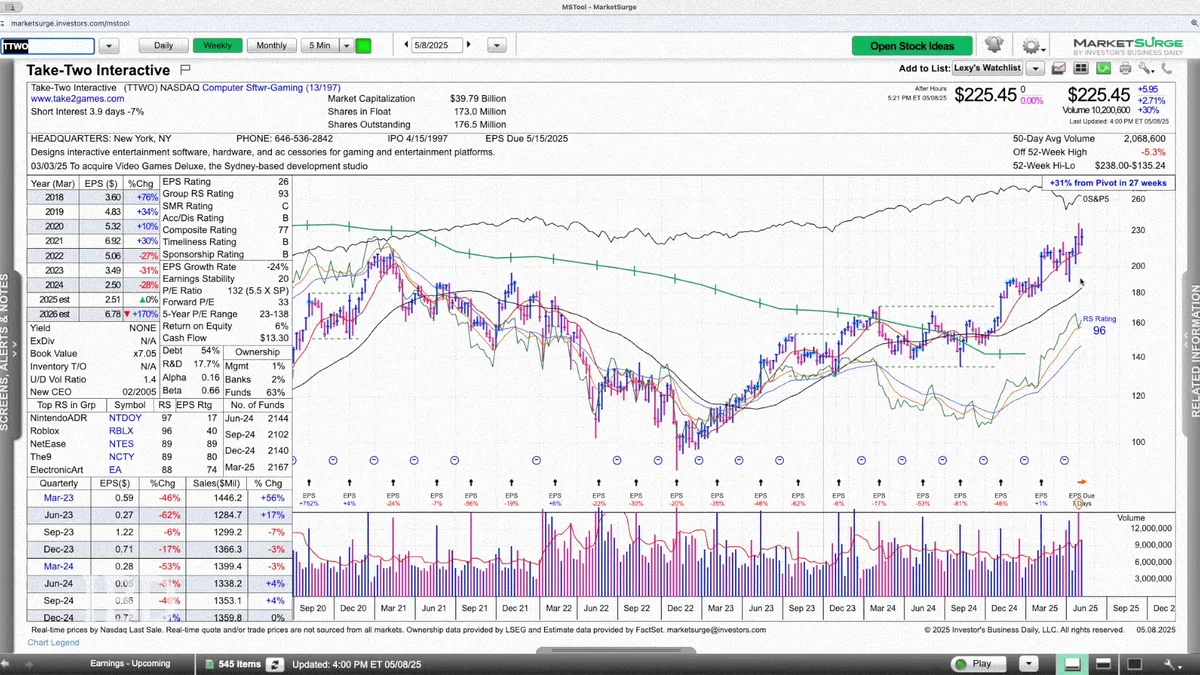
Task: Select the Weekly chart period
Action: pos(217,45)
